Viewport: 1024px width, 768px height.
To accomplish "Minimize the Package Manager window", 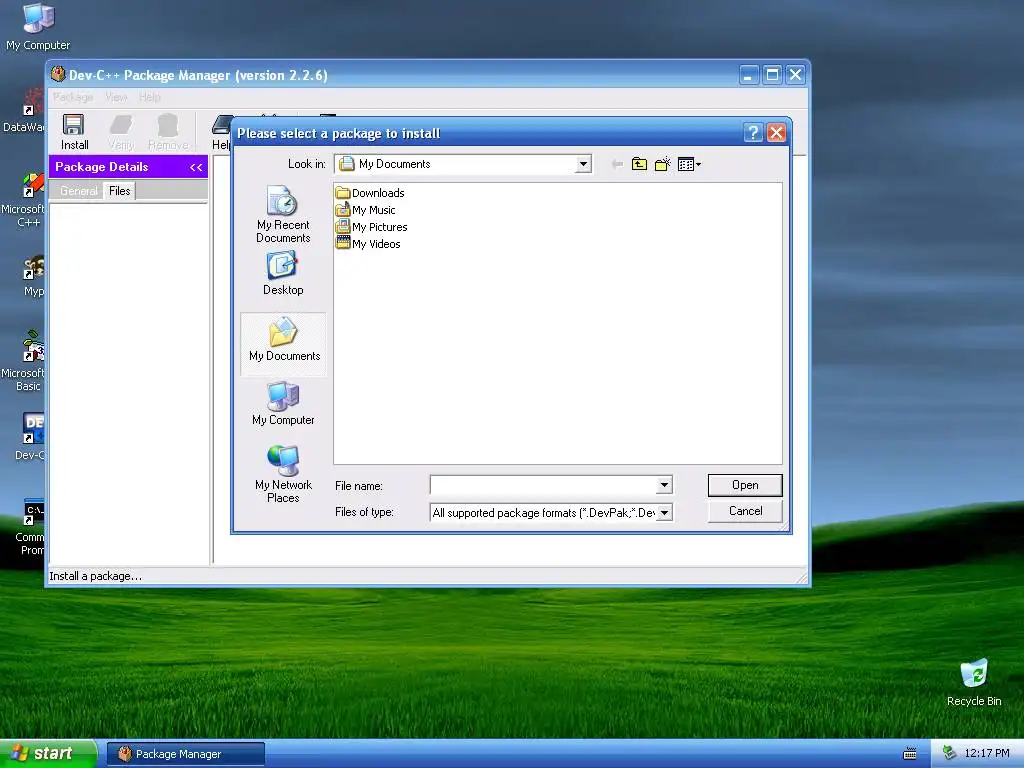I will (748, 75).
